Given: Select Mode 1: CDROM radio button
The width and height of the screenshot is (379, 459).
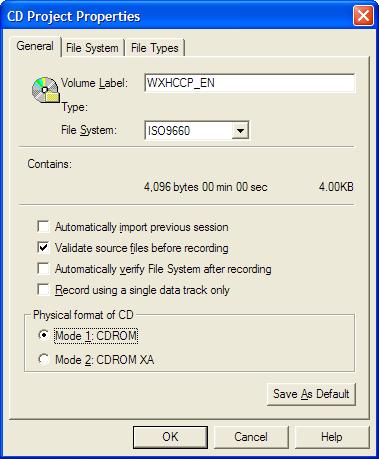Looking at the screenshot, I should click(44, 335).
